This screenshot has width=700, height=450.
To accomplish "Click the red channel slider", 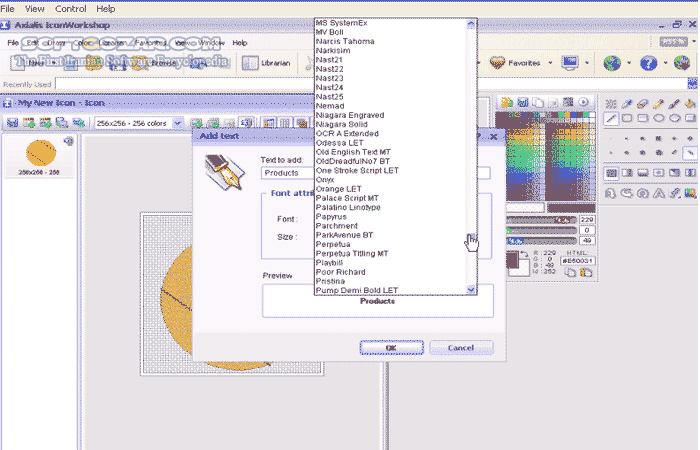I will click(x=542, y=219).
